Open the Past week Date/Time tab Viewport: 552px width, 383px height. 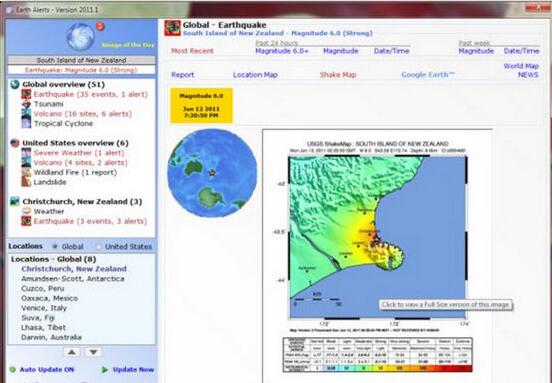[x=521, y=51]
